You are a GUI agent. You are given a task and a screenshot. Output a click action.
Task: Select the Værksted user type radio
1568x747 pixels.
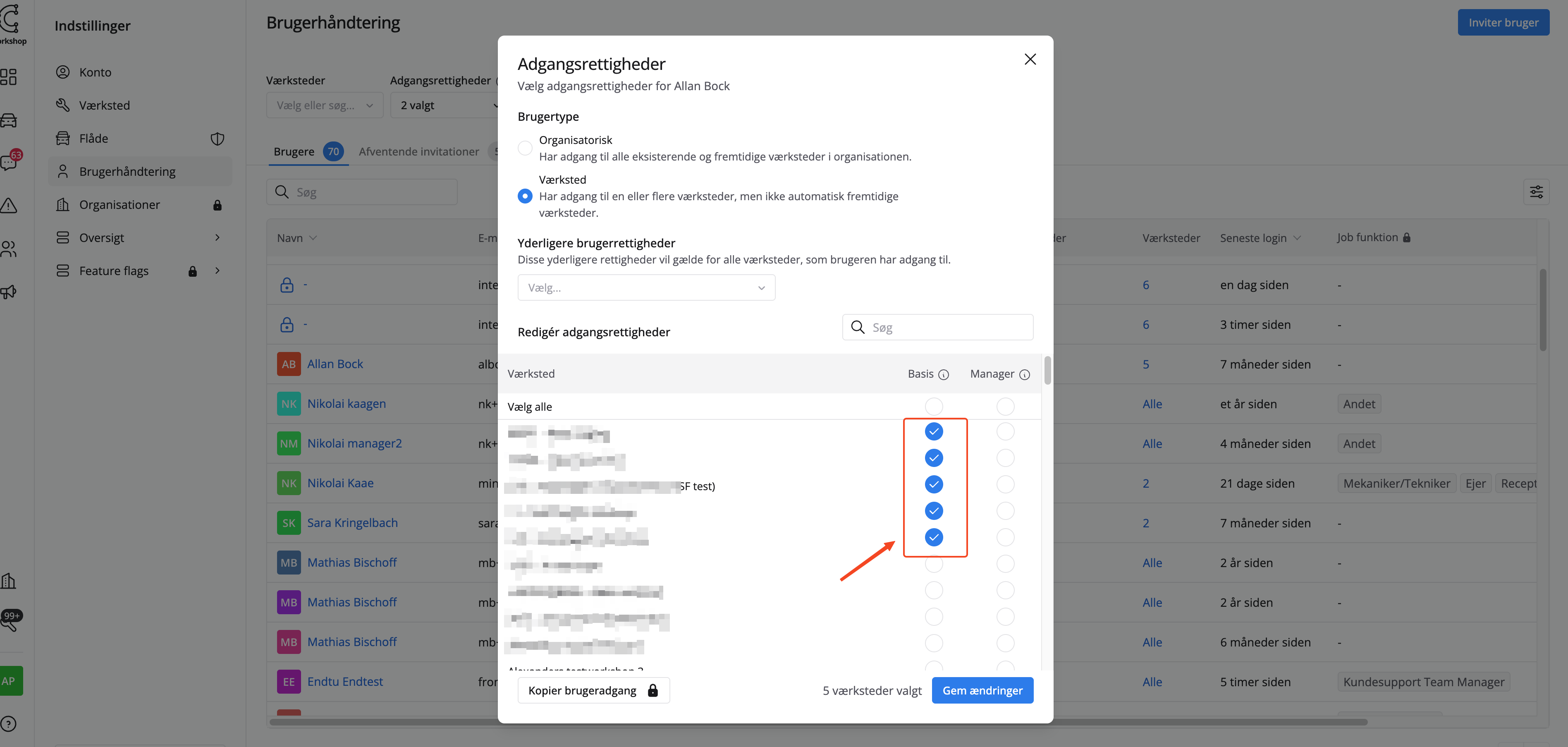[525, 196]
